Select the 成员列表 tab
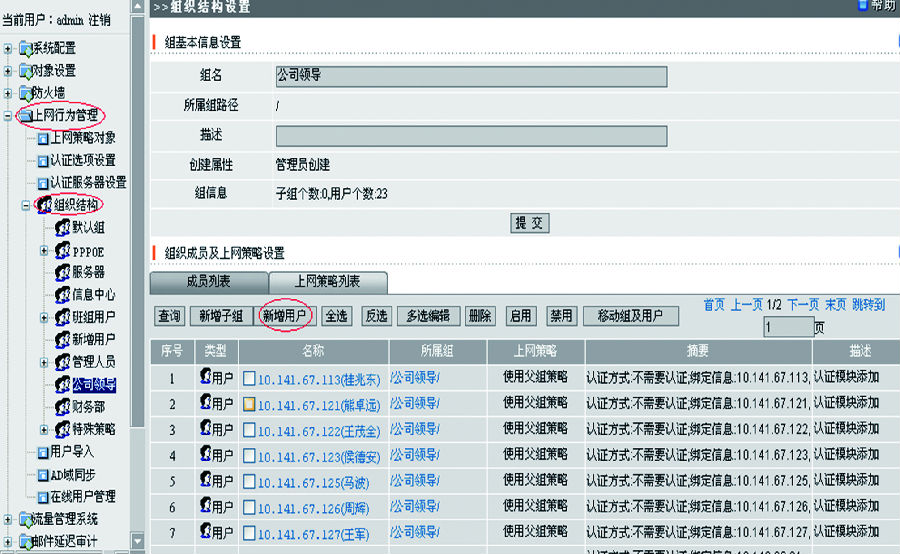The image size is (900, 554). pyautogui.click(x=208, y=282)
